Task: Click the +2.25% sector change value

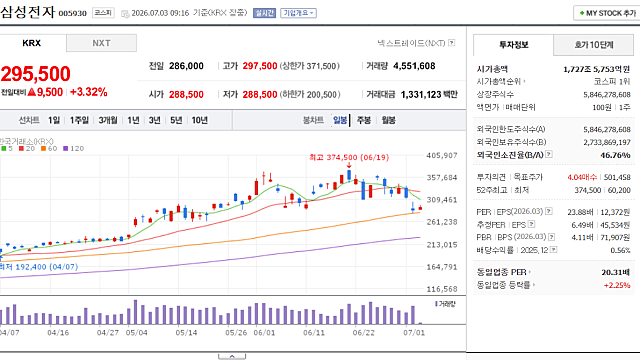Action: tap(617, 285)
